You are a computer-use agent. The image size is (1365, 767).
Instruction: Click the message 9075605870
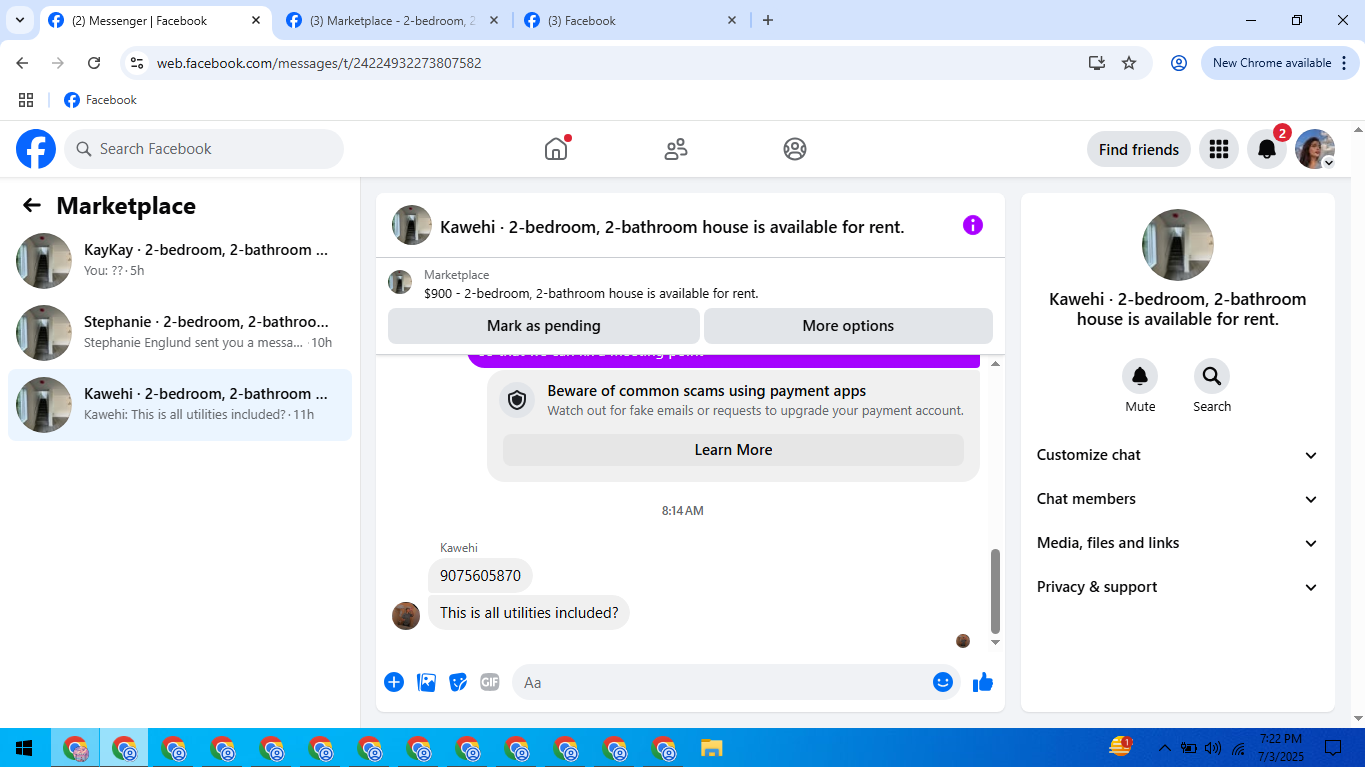click(x=480, y=576)
